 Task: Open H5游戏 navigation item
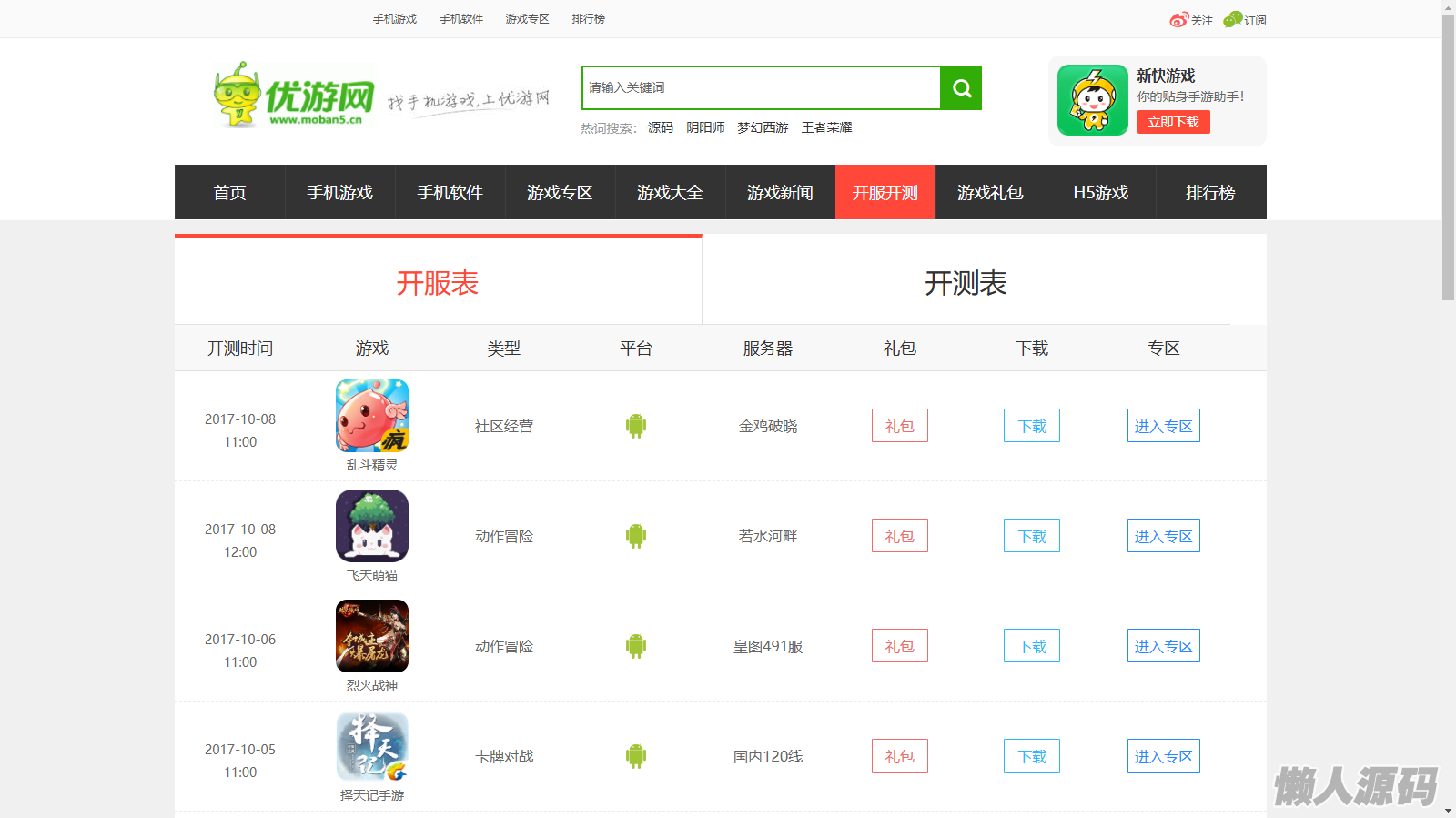click(1101, 192)
